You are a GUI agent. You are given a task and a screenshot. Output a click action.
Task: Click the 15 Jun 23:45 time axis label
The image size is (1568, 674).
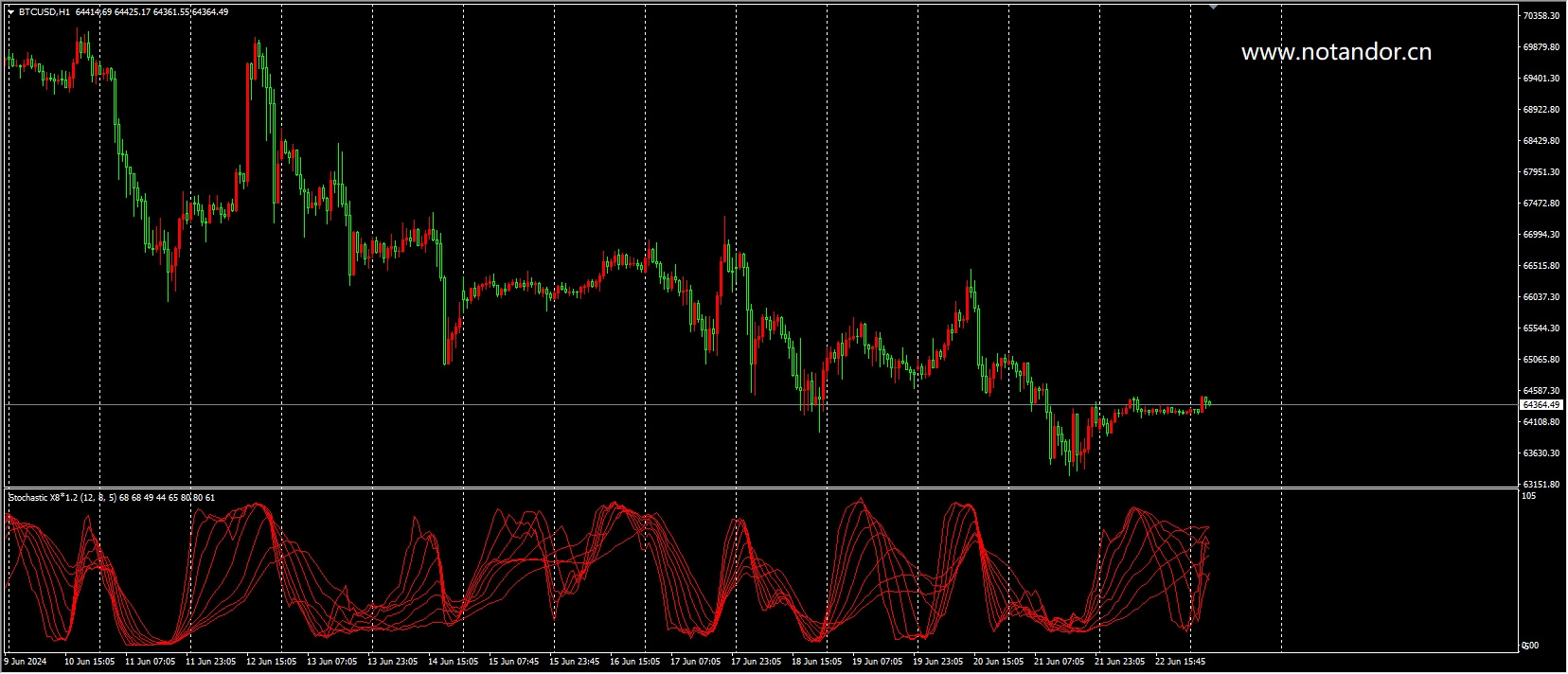[x=575, y=662]
